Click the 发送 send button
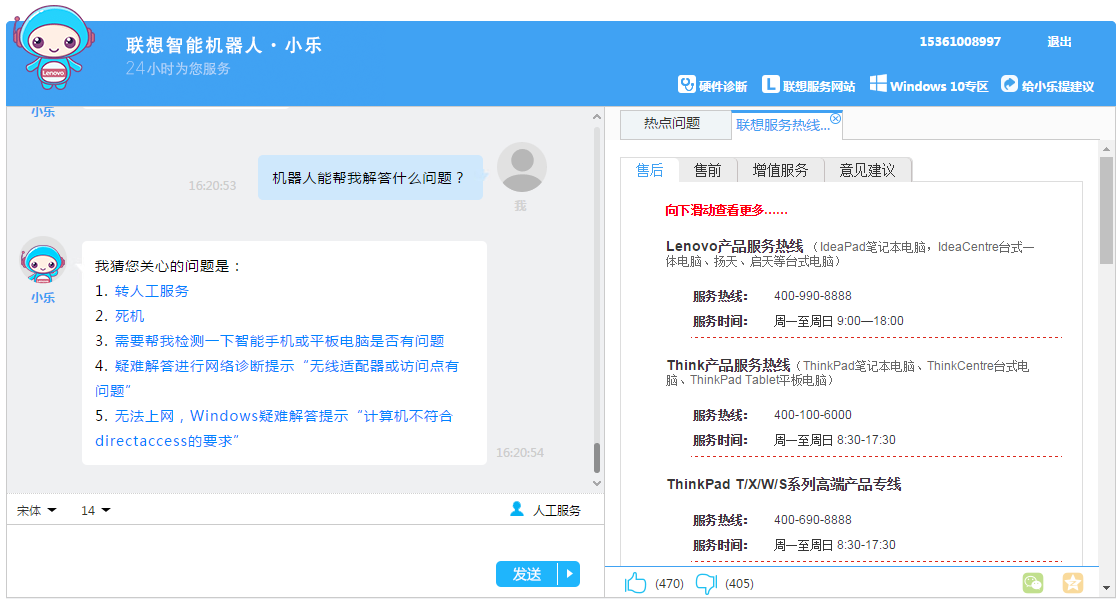The image size is (1119, 603). point(527,574)
